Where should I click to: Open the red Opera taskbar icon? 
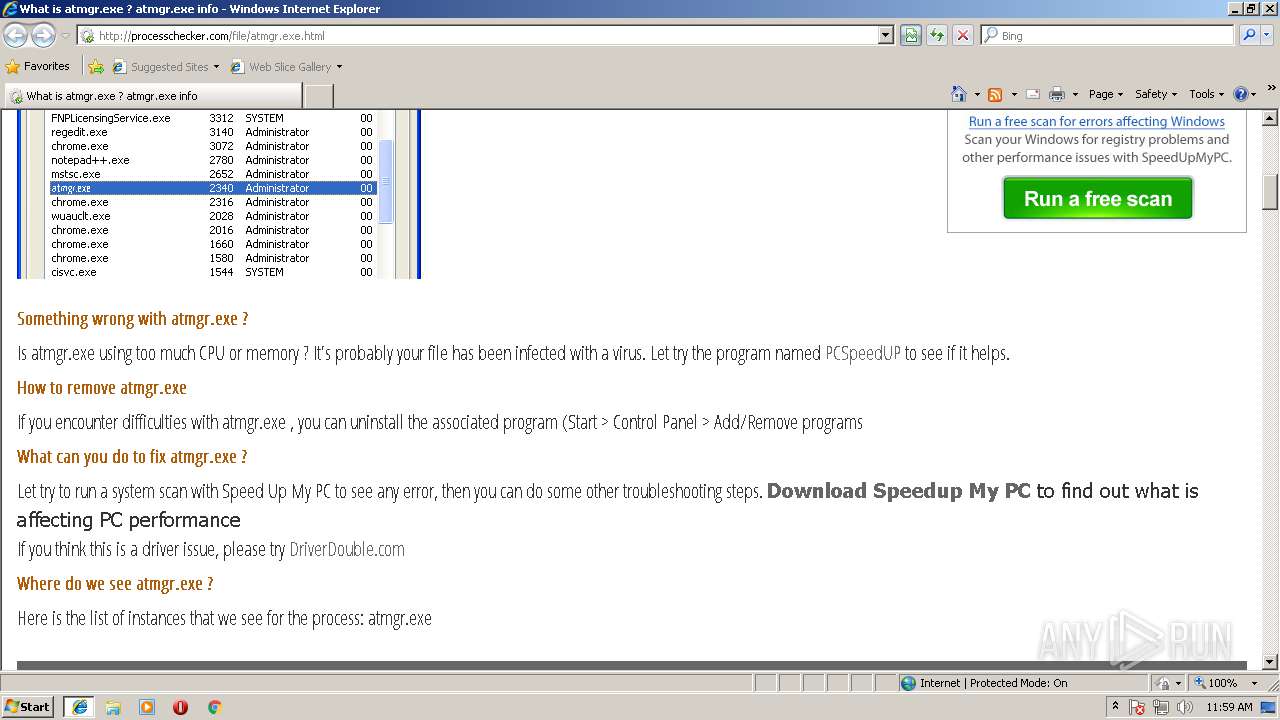pyautogui.click(x=180, y=707)
